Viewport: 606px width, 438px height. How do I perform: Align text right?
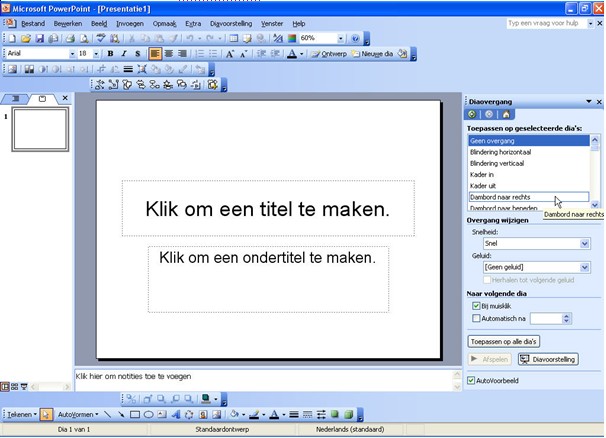[x=182, y=54]
